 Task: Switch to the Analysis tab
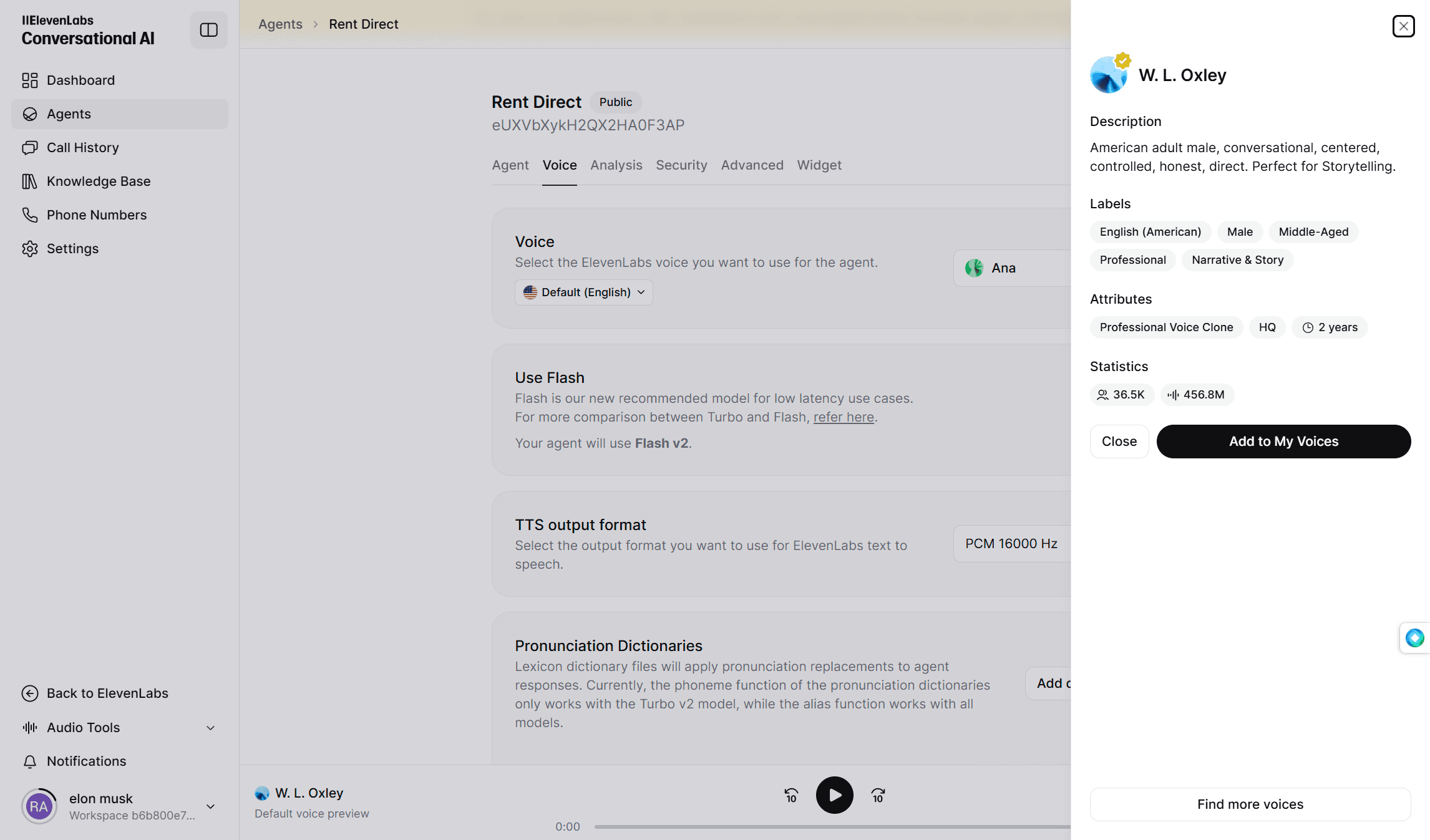coord(616,165)
